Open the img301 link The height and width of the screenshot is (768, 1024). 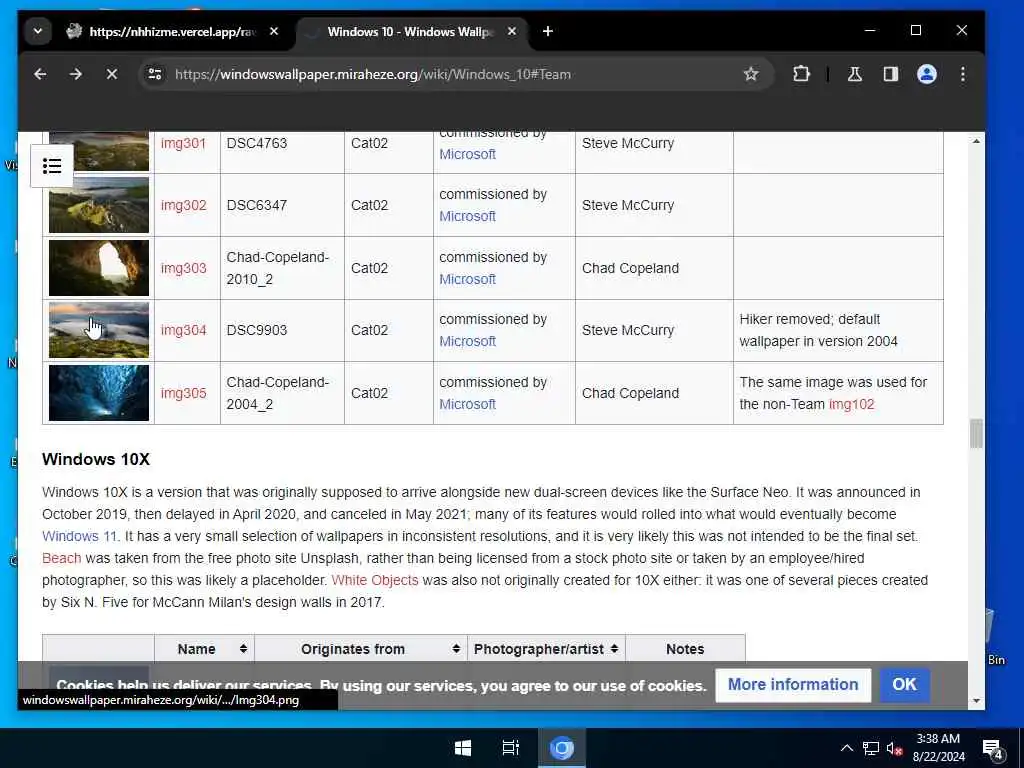[x=184, y=144]
